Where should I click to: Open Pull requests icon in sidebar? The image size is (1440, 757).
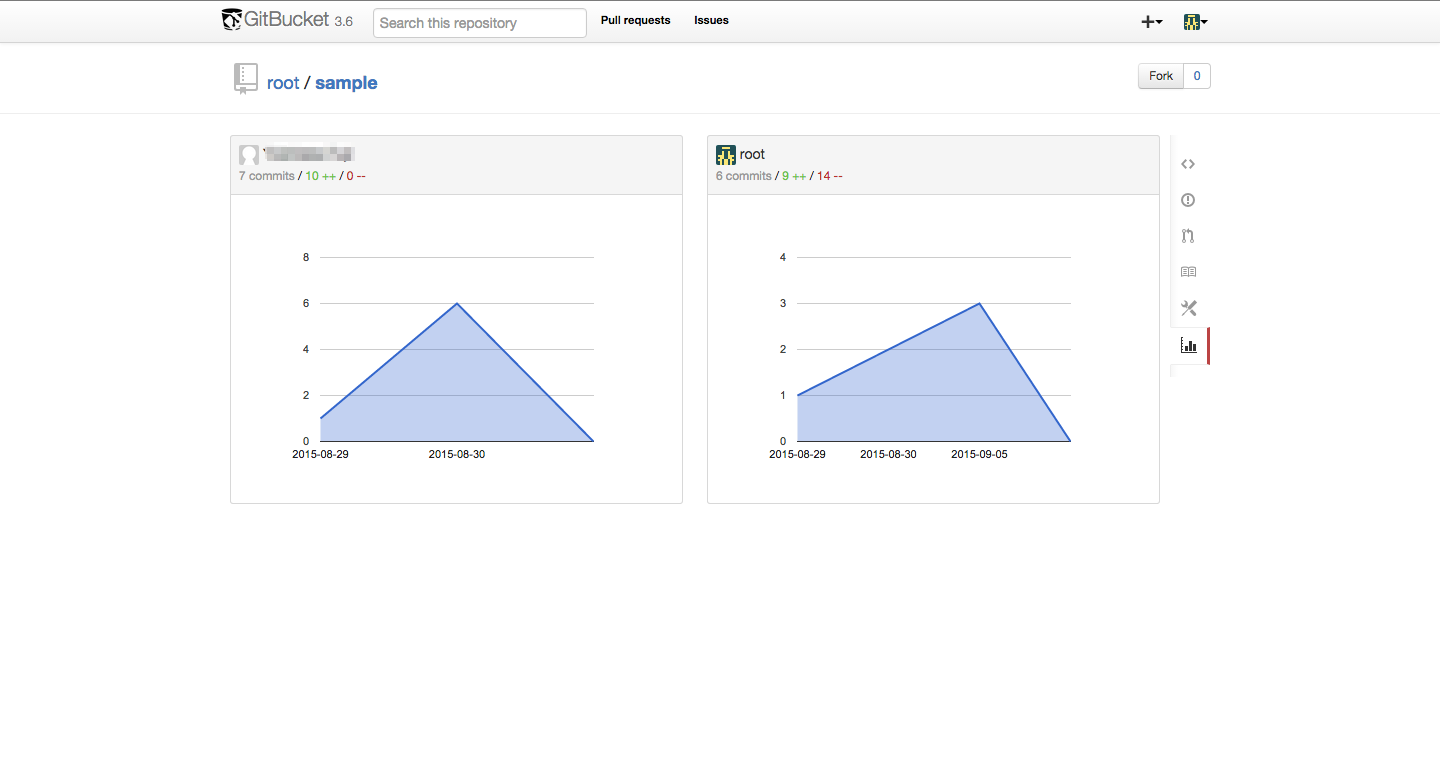[1188, 236]
